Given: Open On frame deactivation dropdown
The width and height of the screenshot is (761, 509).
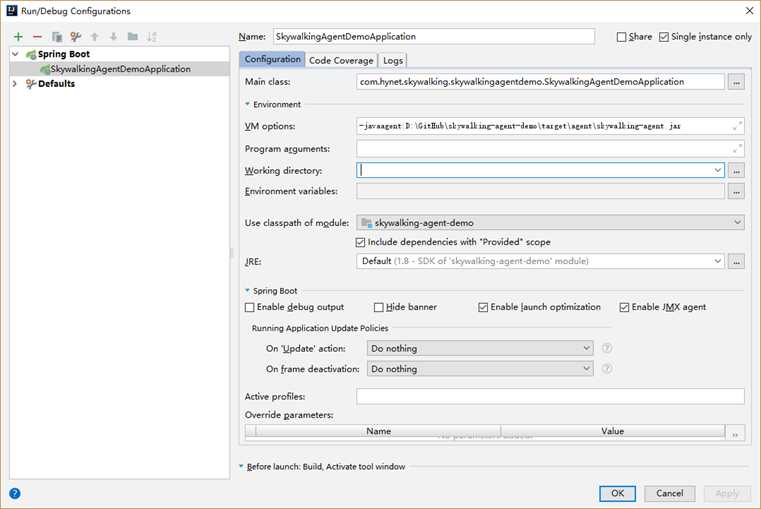Looking at the screenshot, I should 586,369.
